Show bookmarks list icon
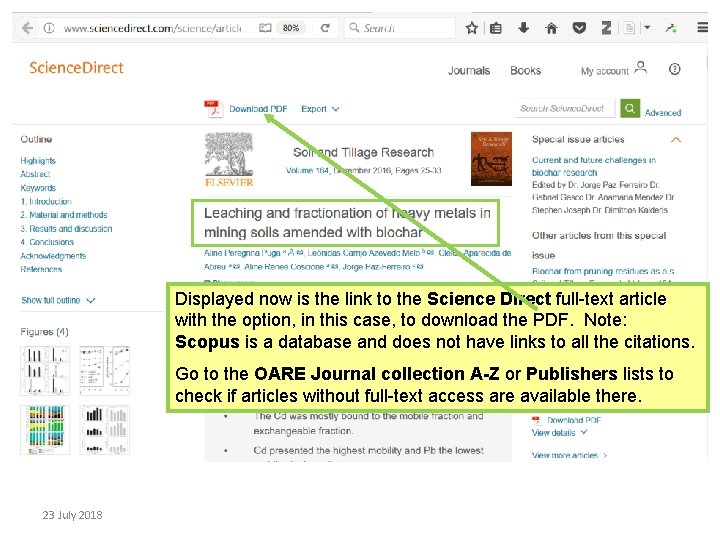 click(x=495, y=28)
